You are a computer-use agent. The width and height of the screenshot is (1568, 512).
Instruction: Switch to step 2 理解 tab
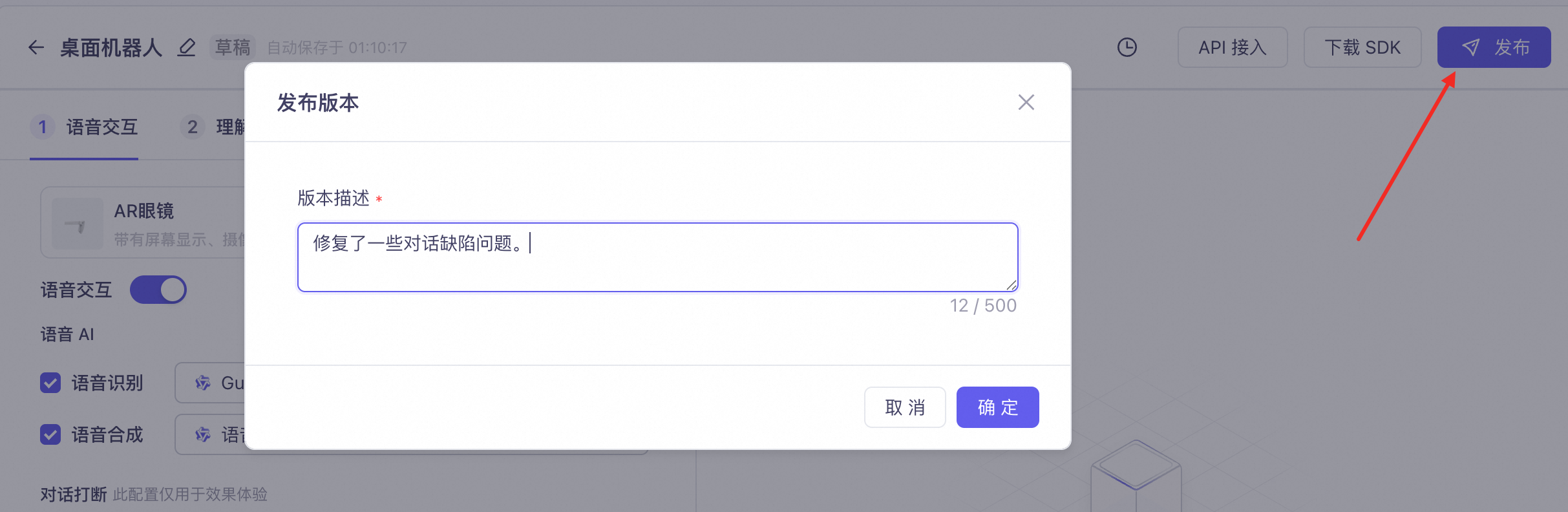pos(213,127)
